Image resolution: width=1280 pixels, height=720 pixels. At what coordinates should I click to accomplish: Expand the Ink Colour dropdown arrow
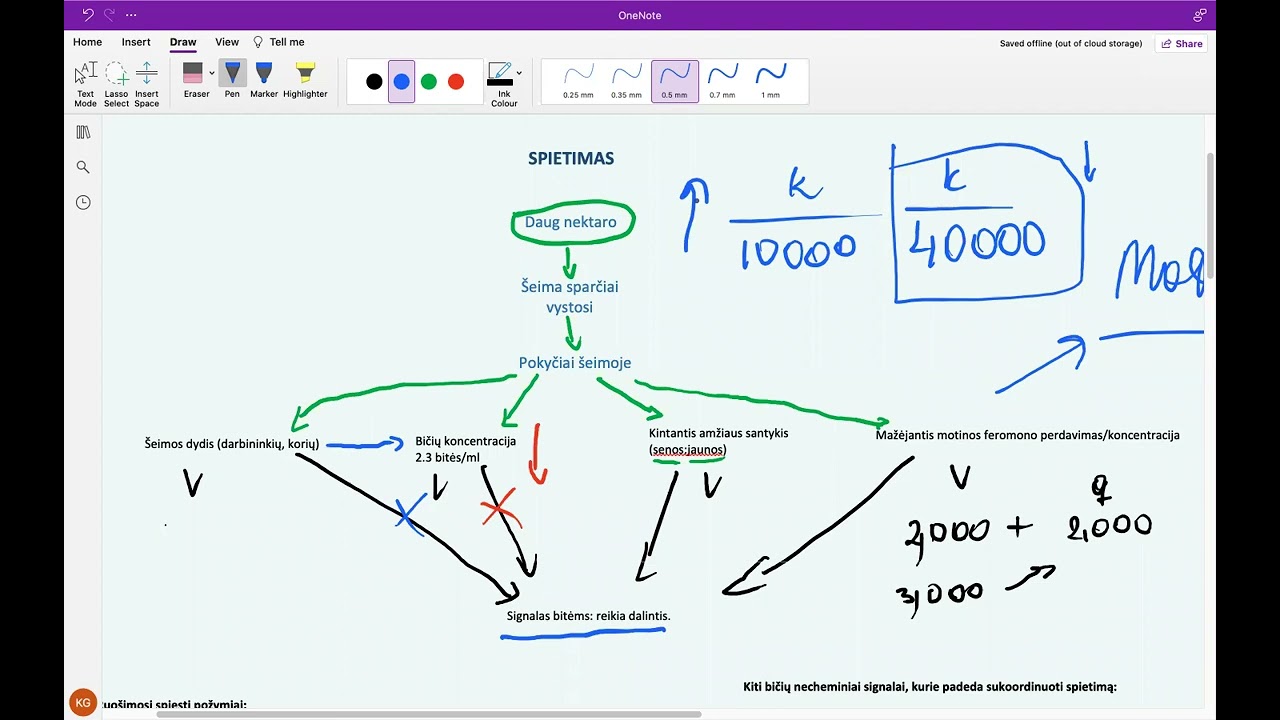[x=519, y=73]
